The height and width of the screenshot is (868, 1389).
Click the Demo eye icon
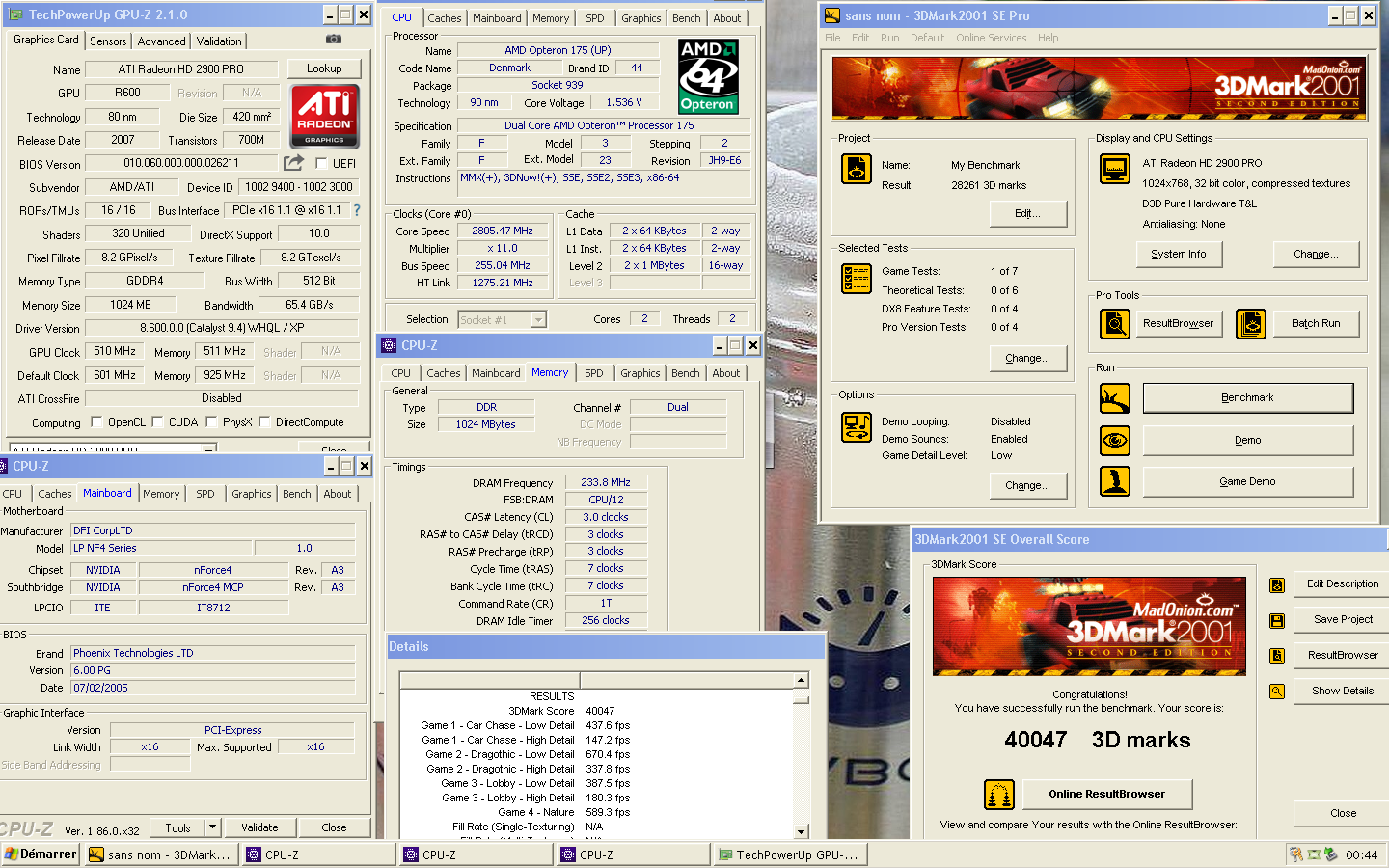(x=1115, y=441)
